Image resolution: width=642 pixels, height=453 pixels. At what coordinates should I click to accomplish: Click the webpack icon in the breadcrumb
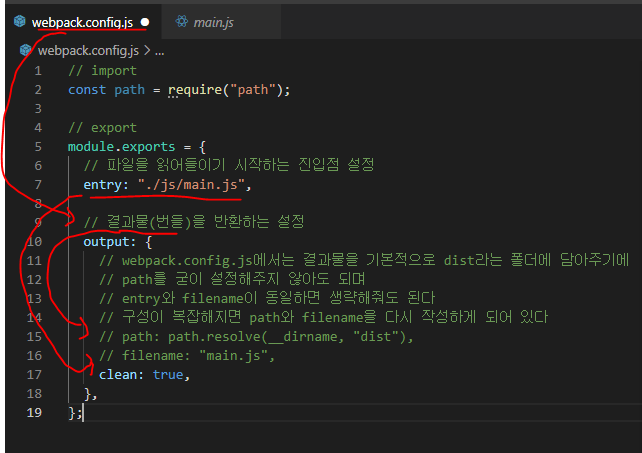click(25, 50)
